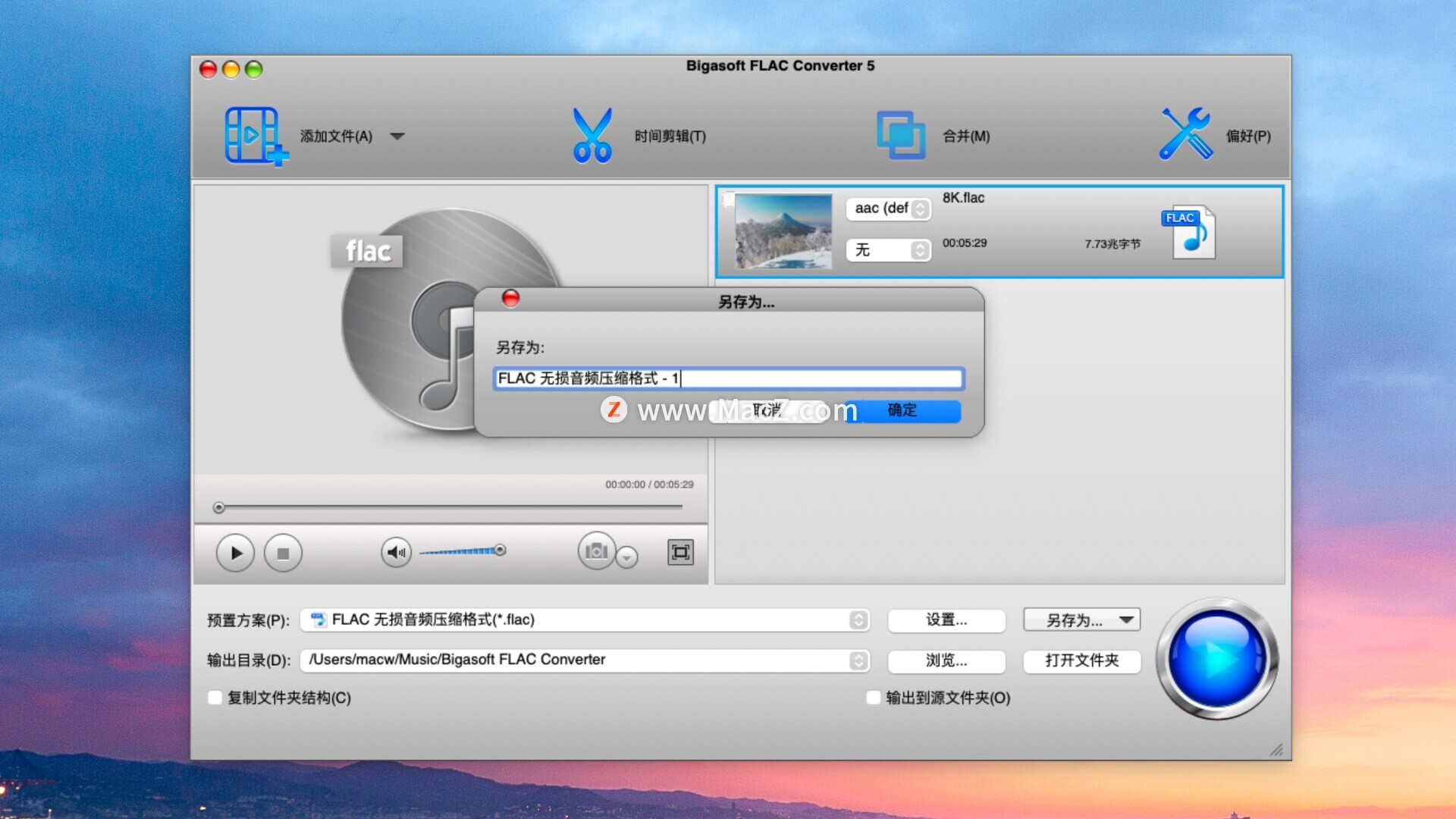1456x819 pixels.
Task: Click the yellow minimize window button
Action: (231, 70)
